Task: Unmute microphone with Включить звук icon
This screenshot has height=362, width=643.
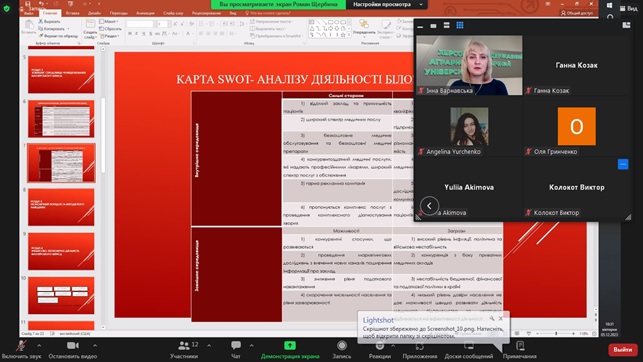Action: (x=21, y=346)
